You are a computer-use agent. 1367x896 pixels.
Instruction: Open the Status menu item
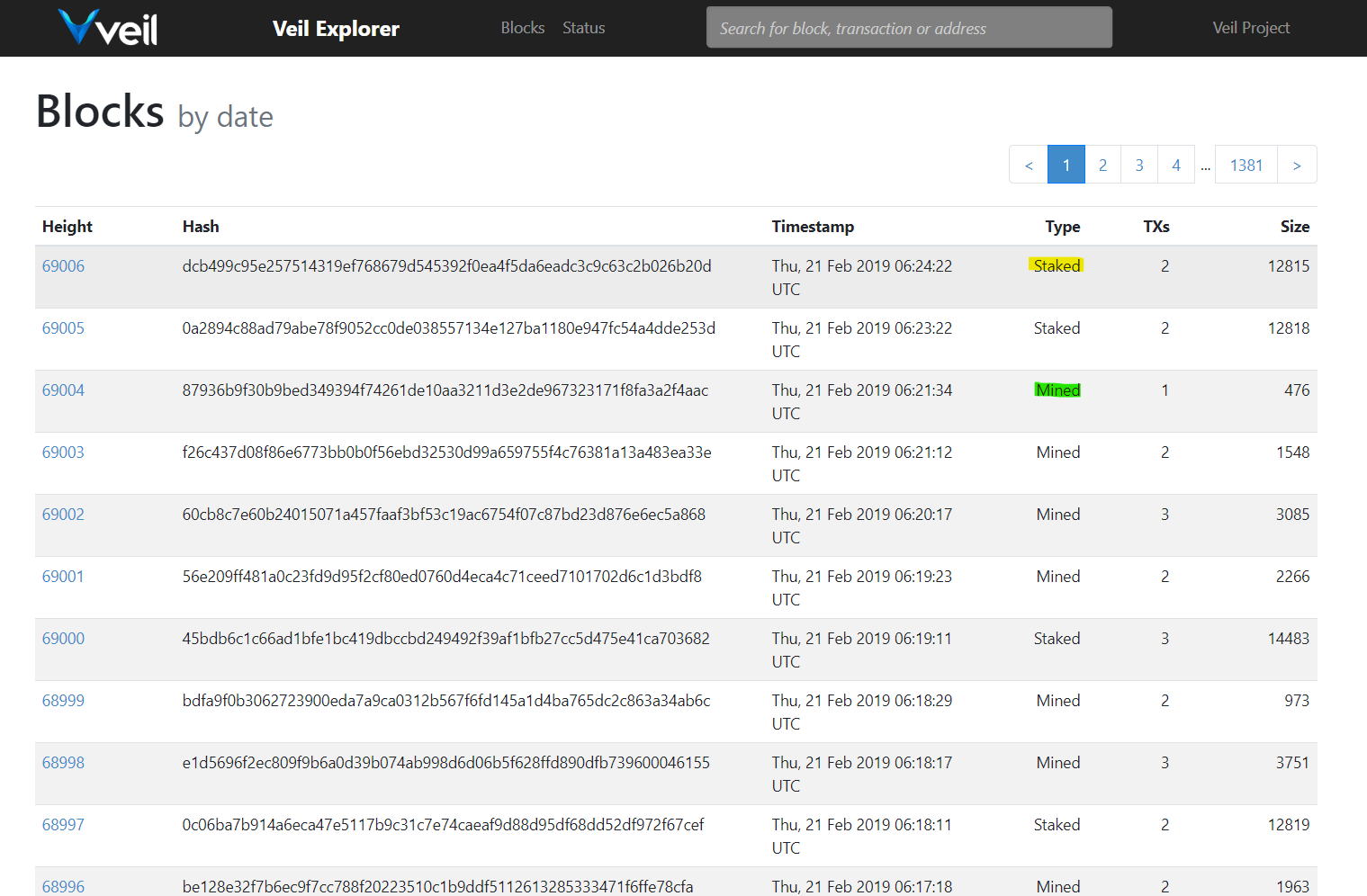583,28
